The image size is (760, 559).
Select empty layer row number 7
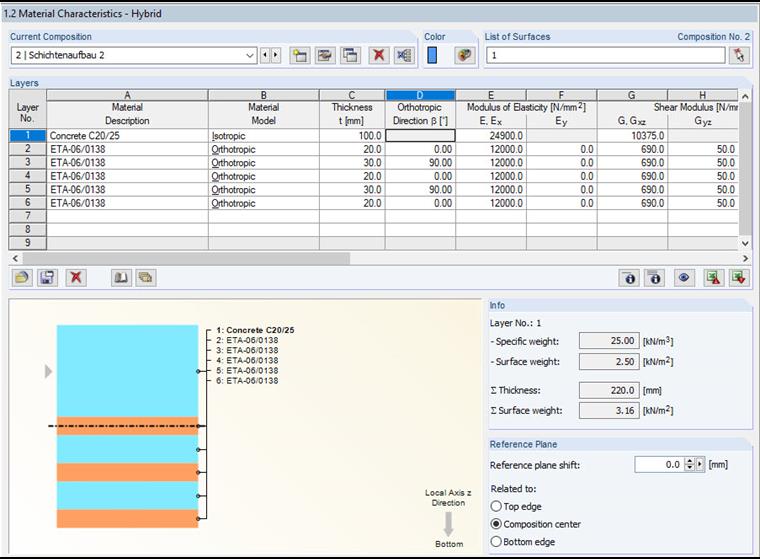pyautogui.click(x=28, y=216)
